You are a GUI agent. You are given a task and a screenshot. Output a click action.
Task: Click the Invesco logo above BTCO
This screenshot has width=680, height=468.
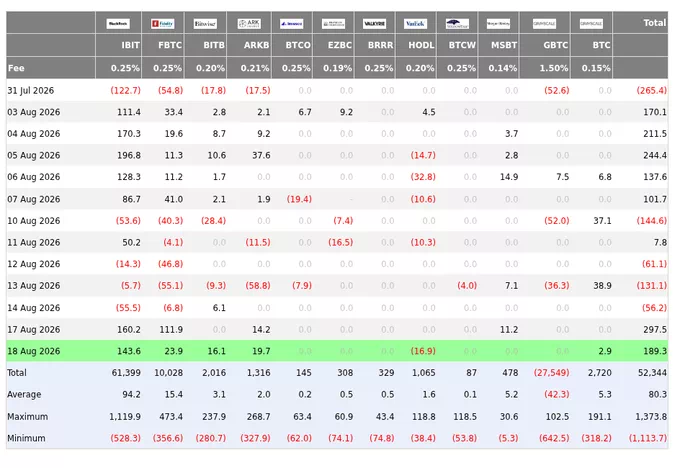(x=291, y=23)
